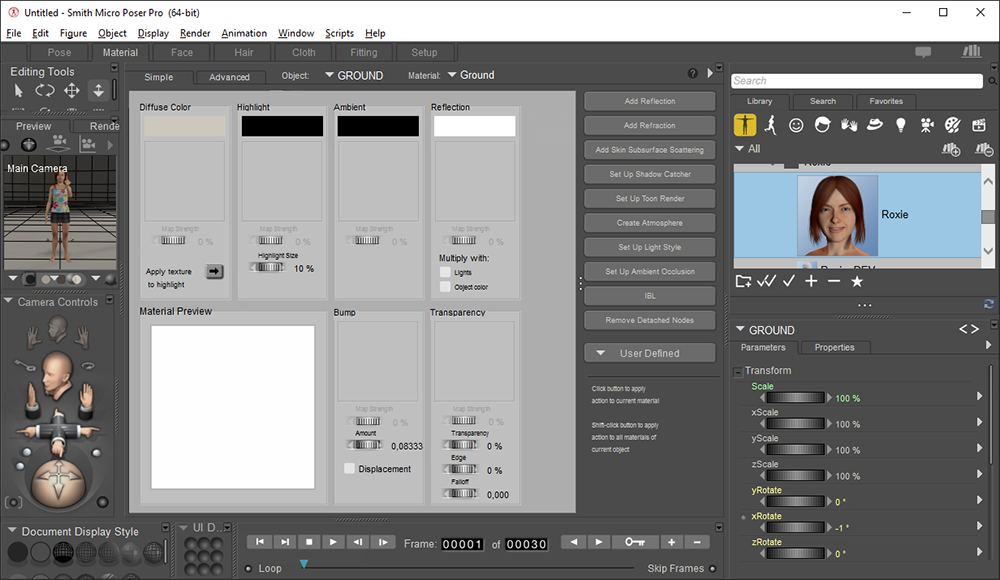Viewport: 1000px width, 580px height.
Task: Select the Rotate editing tool
Action: coord(45,91)
